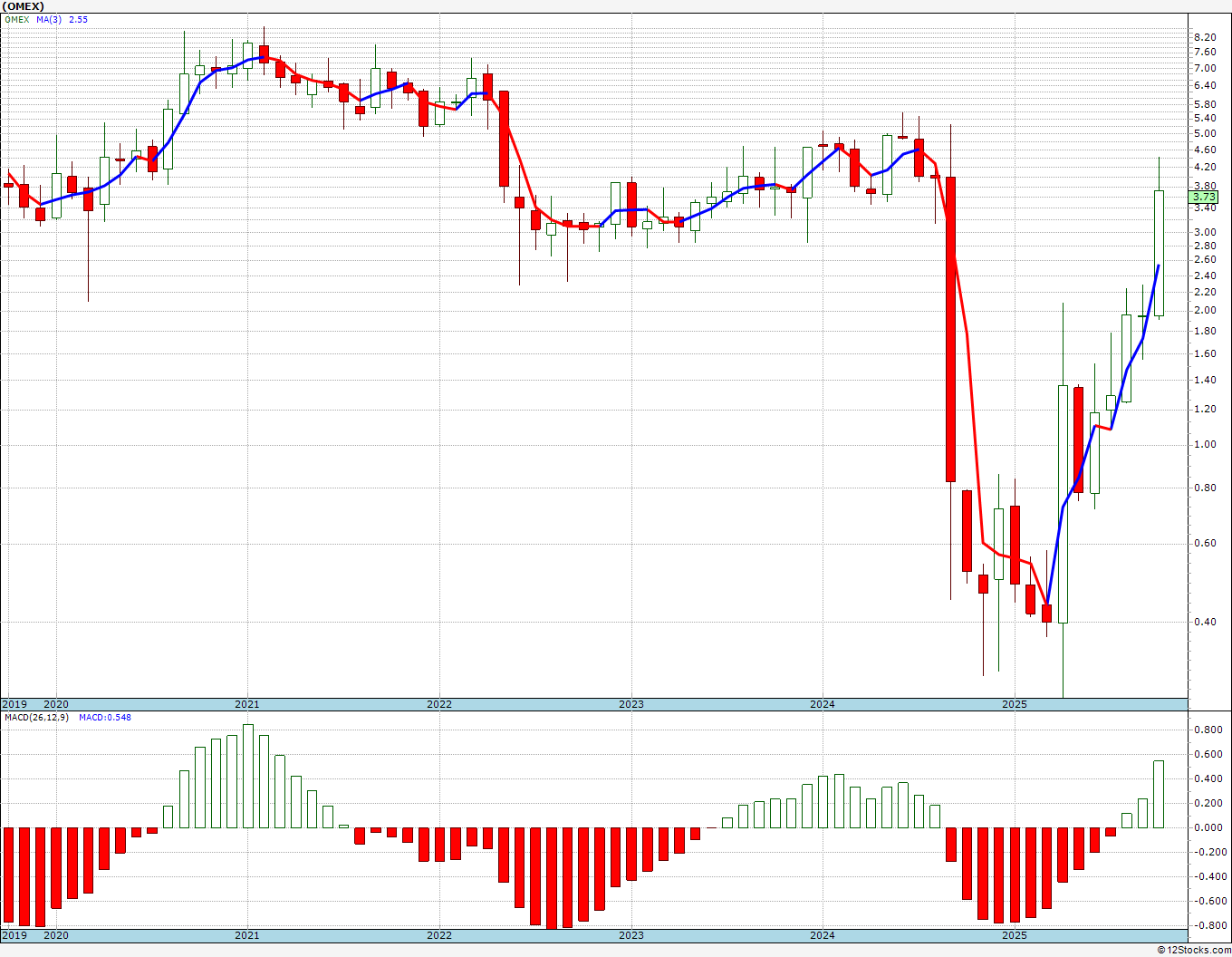Click the 8.20 price axis label

click(x=1205, y=36)
